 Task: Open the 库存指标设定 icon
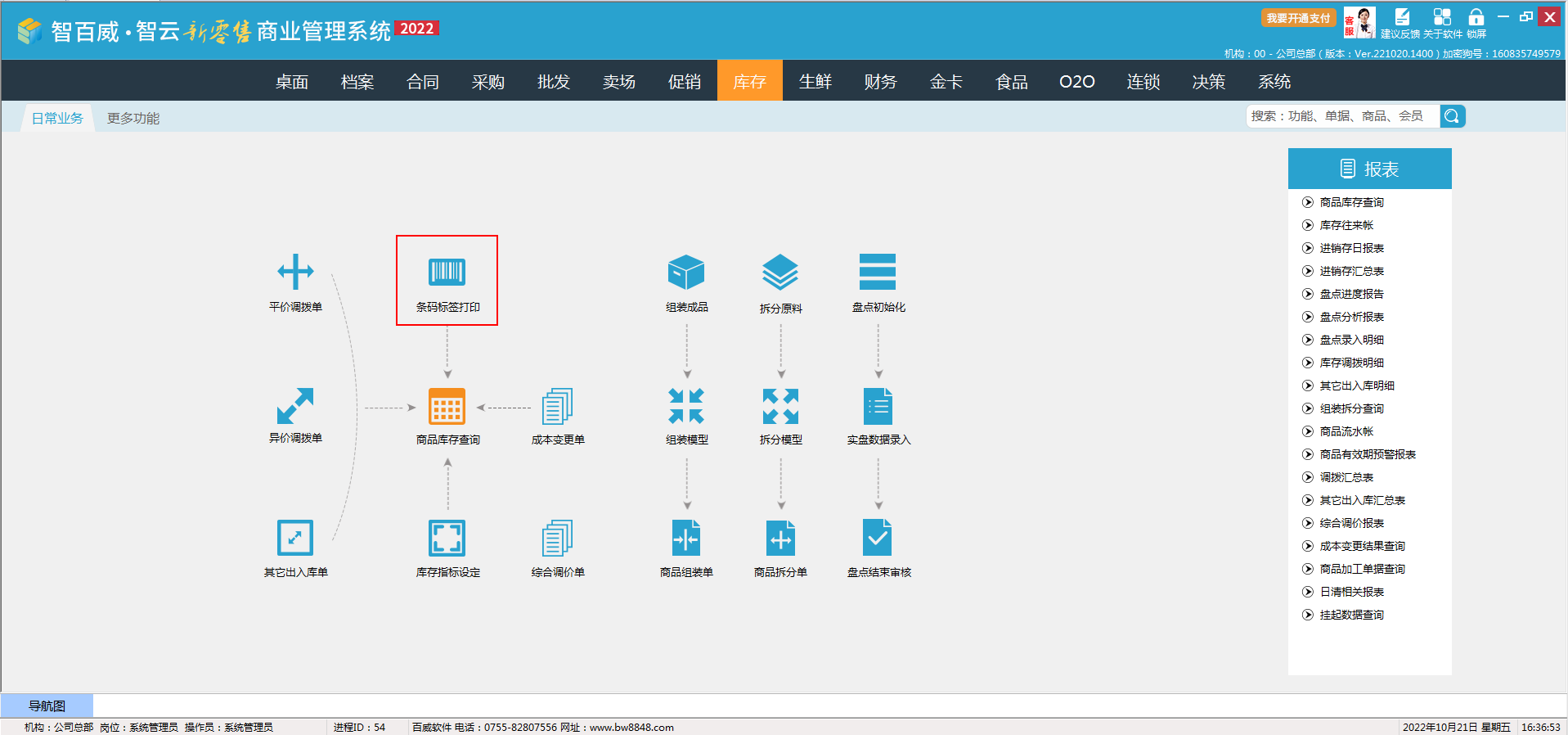(x=447, y=539)
